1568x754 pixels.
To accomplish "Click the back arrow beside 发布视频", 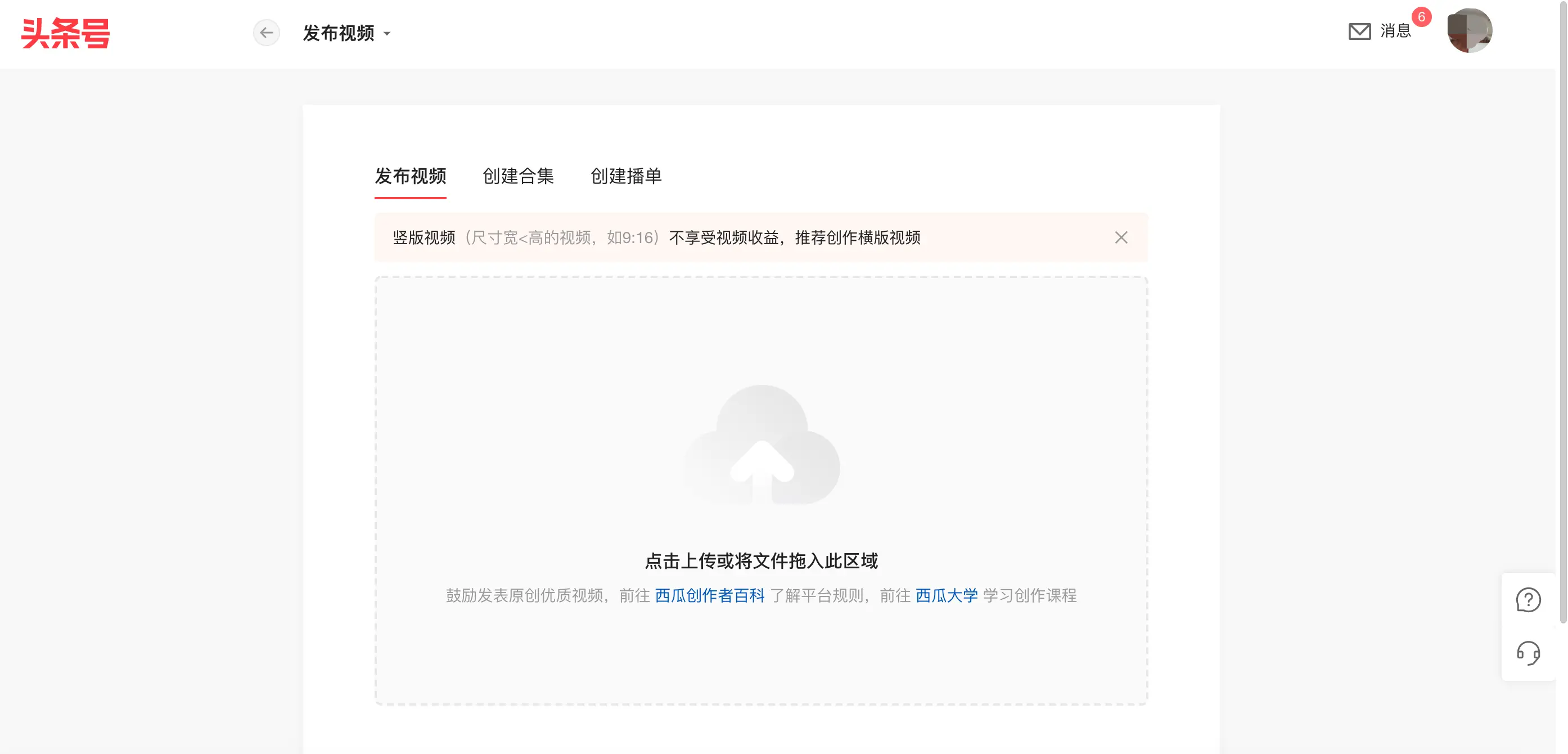I will coord(267,33).
